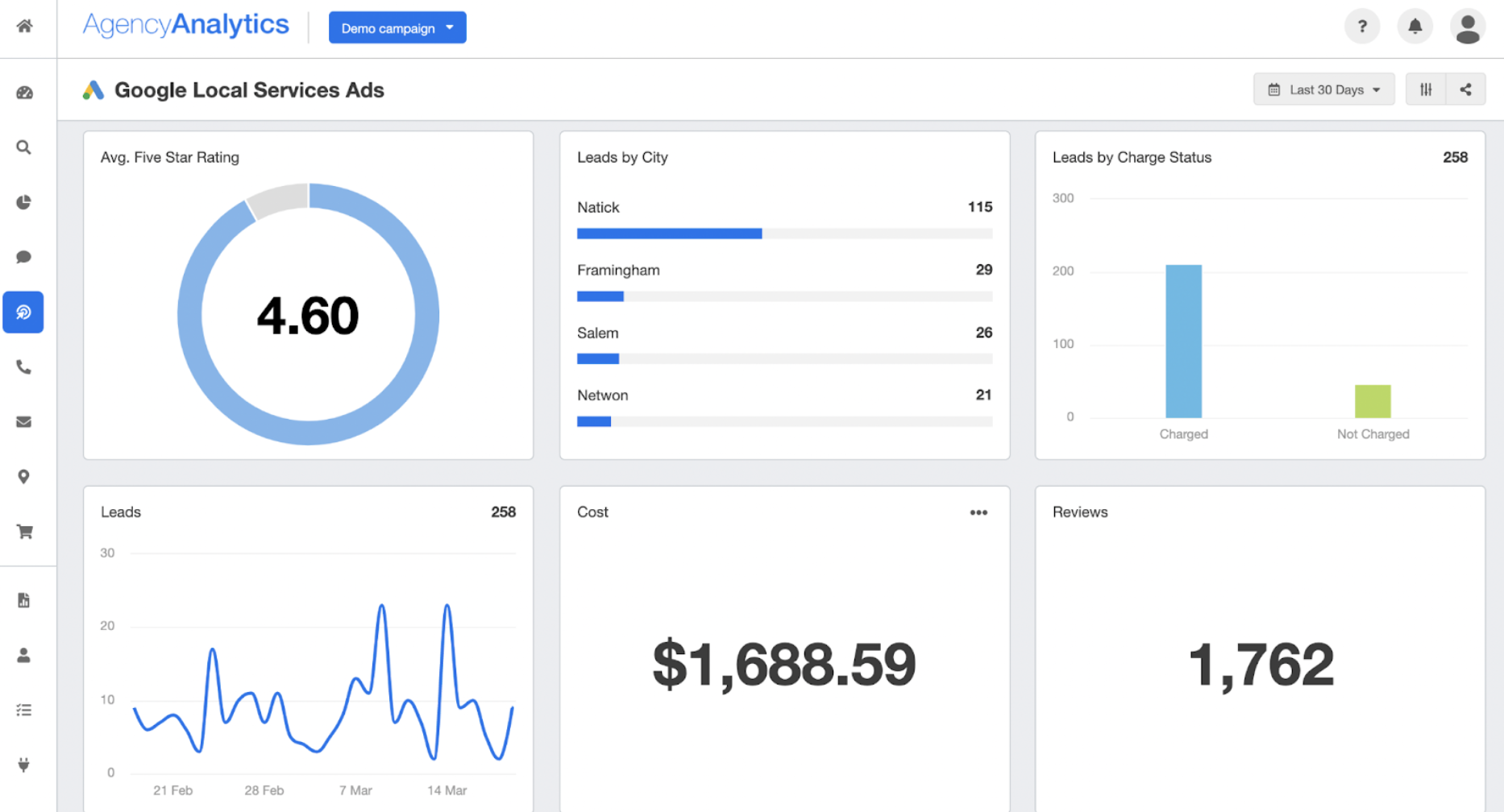The width and height of the screenshot is (1504, 812).
Task: Click the Cost widget heading
Action: pos(592,512)
